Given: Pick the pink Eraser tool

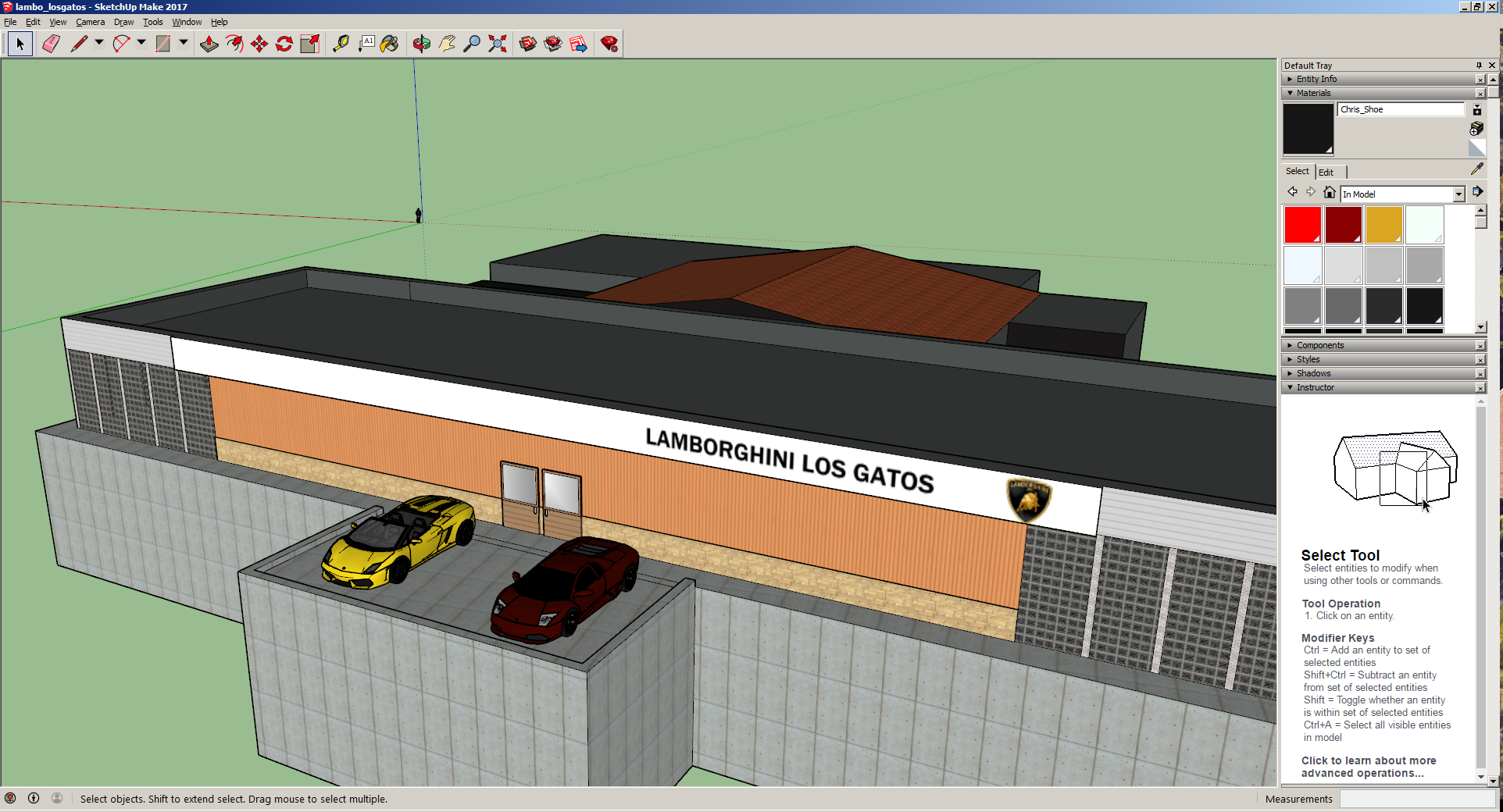Looking at the screenshot, I should [x=51, y=44].
